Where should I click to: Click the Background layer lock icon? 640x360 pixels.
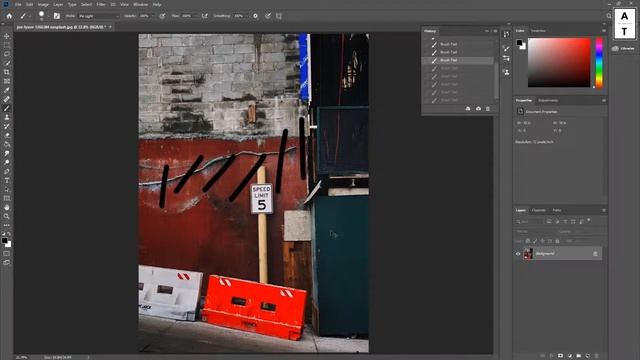[x=595, y=254]
